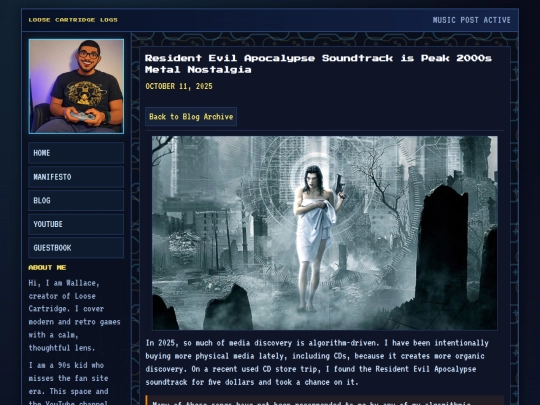Click the 'In 2025, so much' paragraph
Viewport: 540px width, 405px height.
point(317,362)
